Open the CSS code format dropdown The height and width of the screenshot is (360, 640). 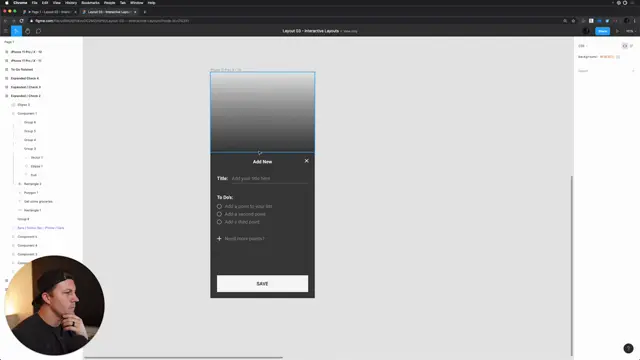click(x=582, y=46)
